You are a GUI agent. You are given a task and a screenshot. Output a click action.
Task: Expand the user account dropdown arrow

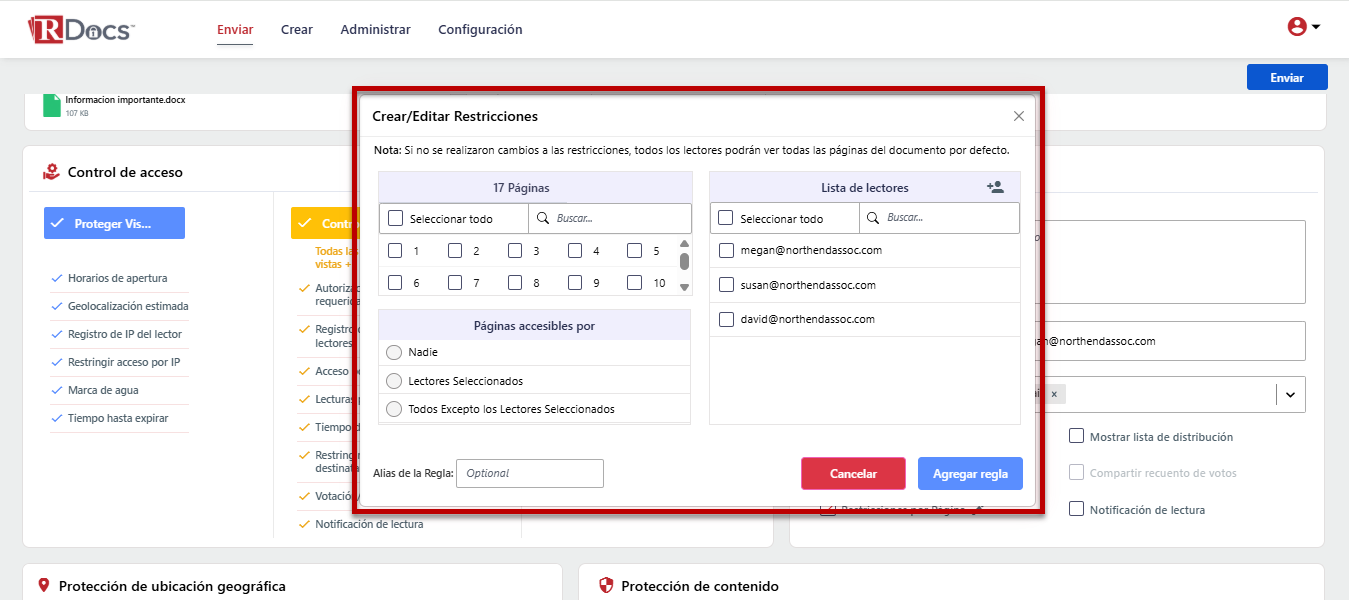point(1316,27)
